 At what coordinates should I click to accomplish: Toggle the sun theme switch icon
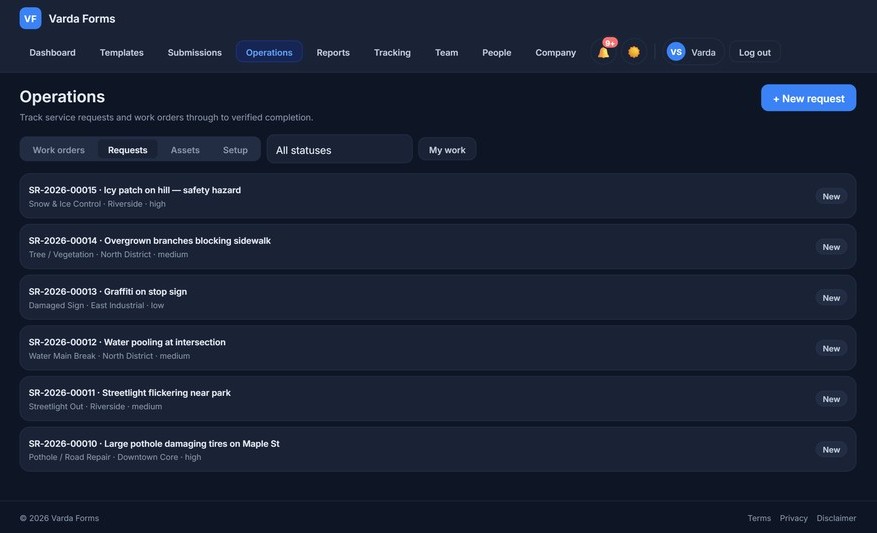(x=634, y=52)
